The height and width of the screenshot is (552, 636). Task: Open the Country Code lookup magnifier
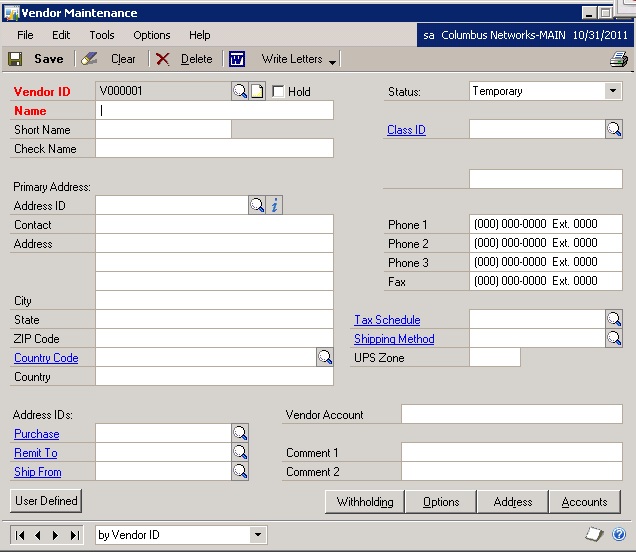pyautogui.click(x=324, y=357)
